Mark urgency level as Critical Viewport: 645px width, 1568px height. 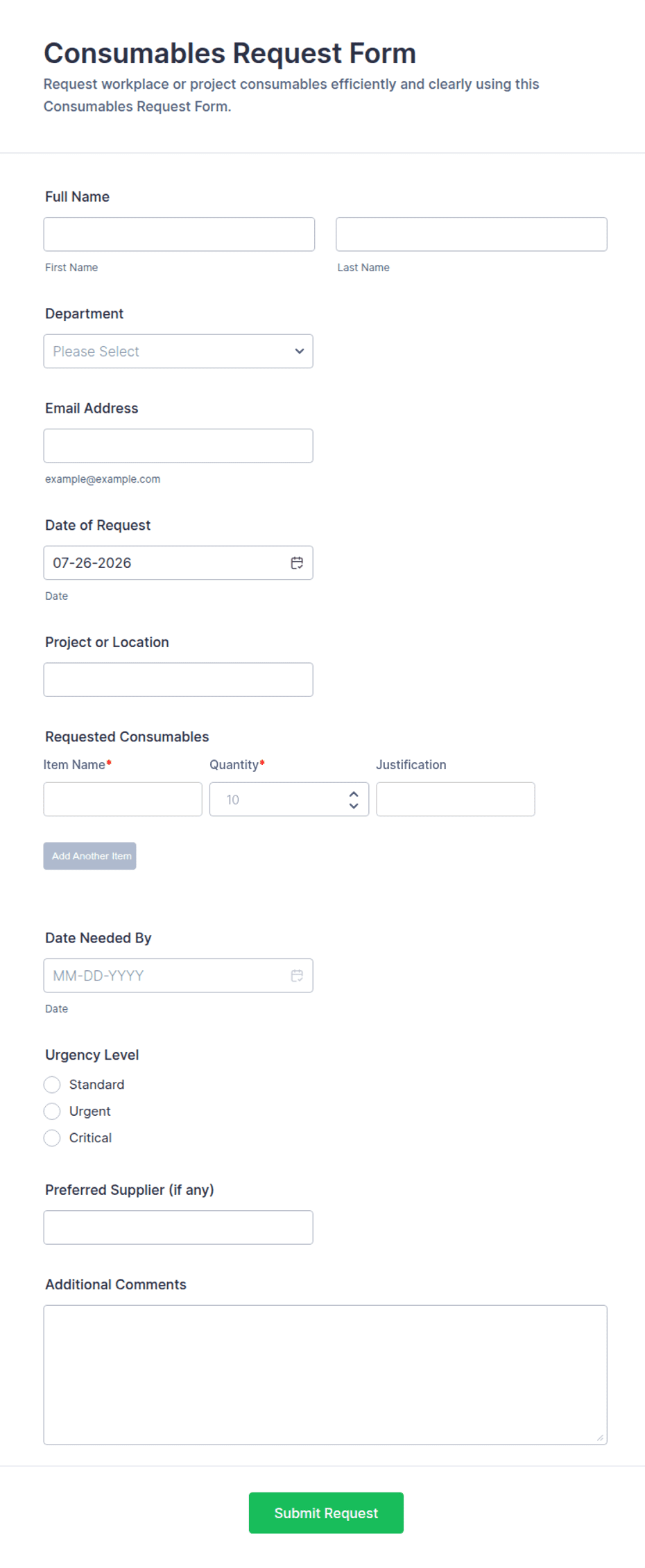pos(52,1137)
